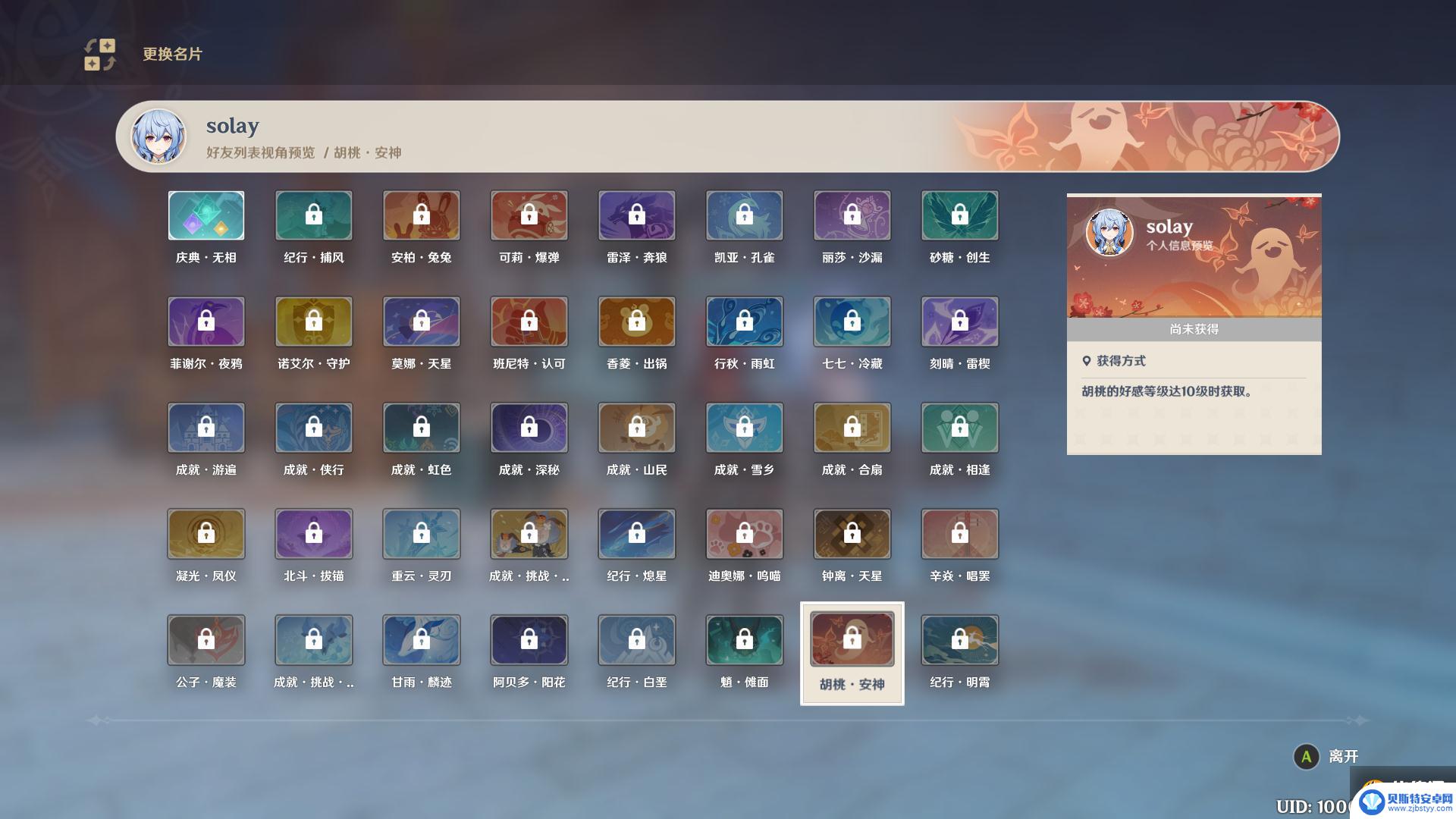Click the 阿贝多·阳花 namecard
The height and width of the screenshot is (819, 1456).
(x=529, y=640)
